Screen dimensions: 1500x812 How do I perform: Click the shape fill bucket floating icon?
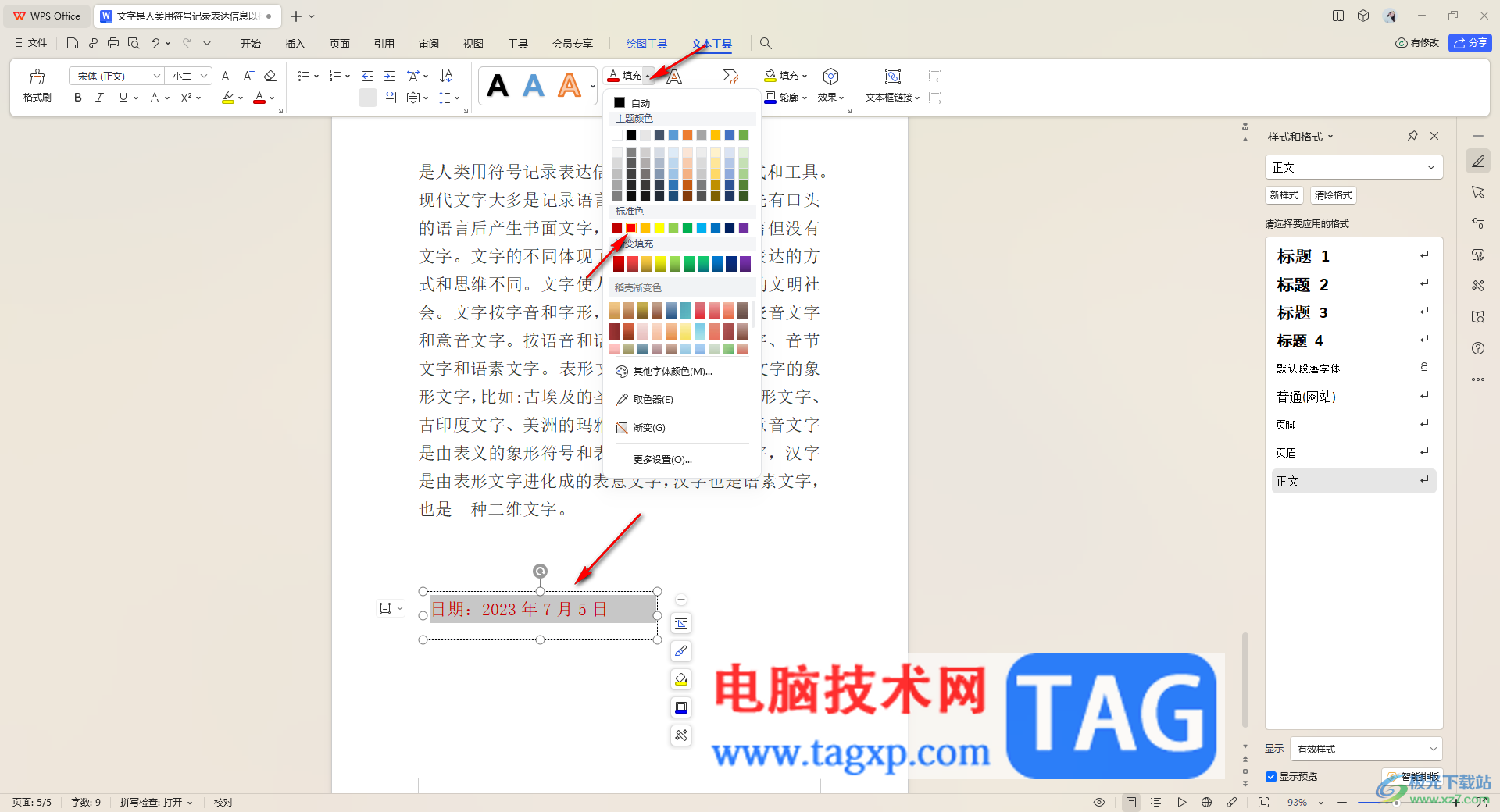pyautogui.click(x=681, y=679)
